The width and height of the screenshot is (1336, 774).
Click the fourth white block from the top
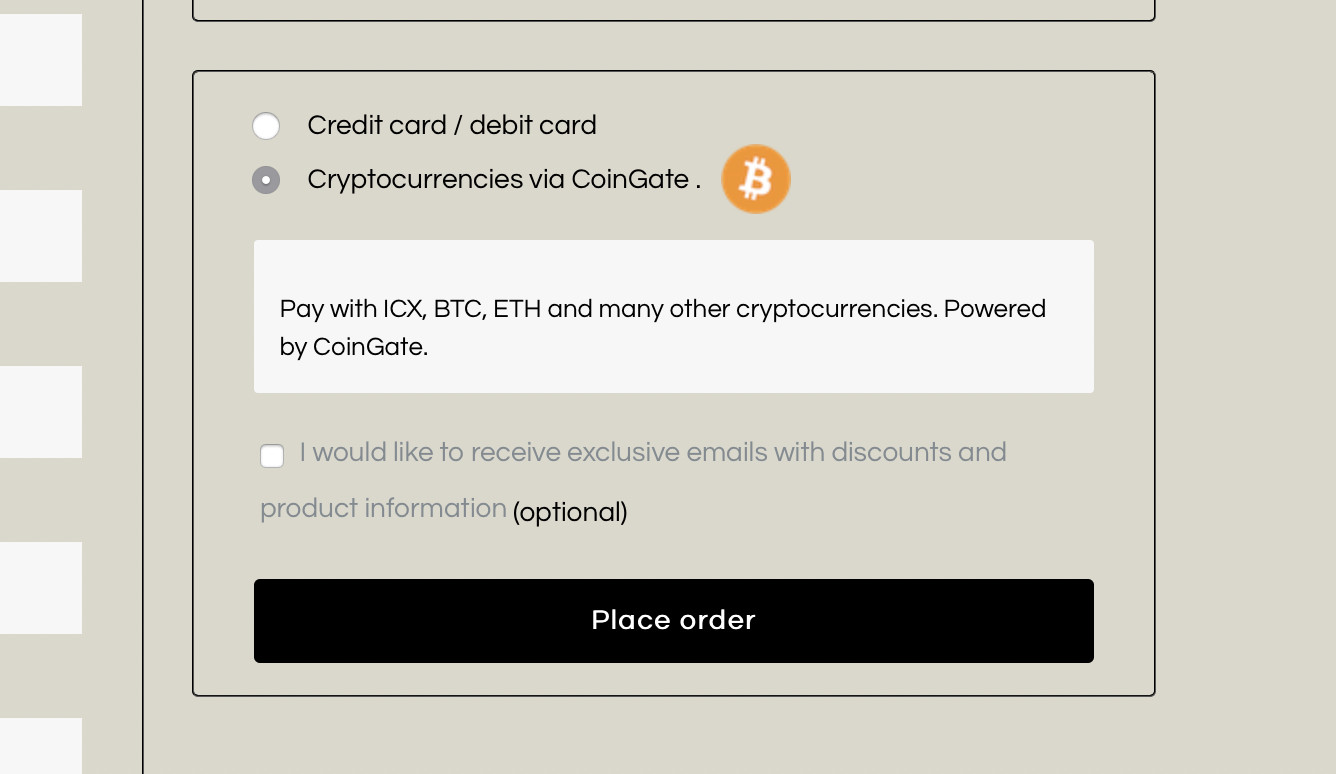(x=40, y=588)
